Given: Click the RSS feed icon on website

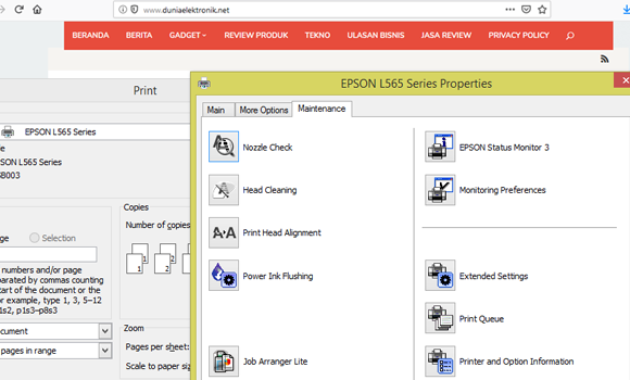Looking at the screenshot, I should tap(604, 59).
